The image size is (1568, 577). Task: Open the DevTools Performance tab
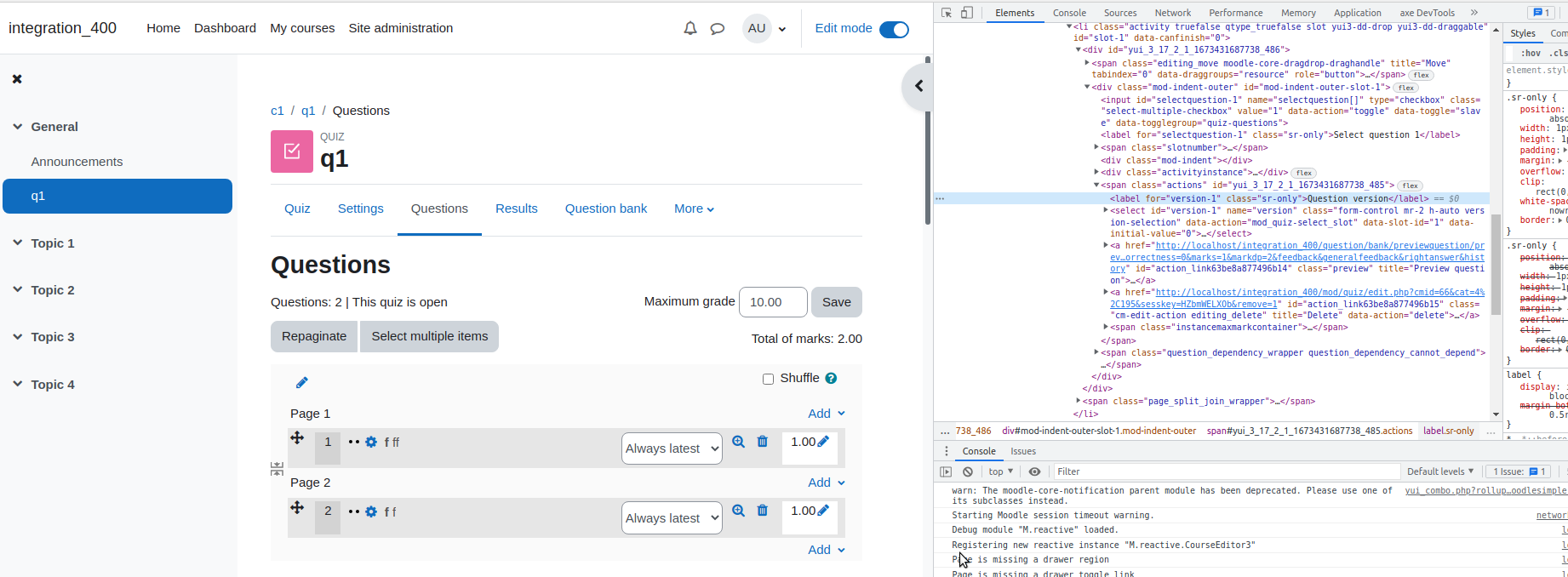pos(1236,13)
